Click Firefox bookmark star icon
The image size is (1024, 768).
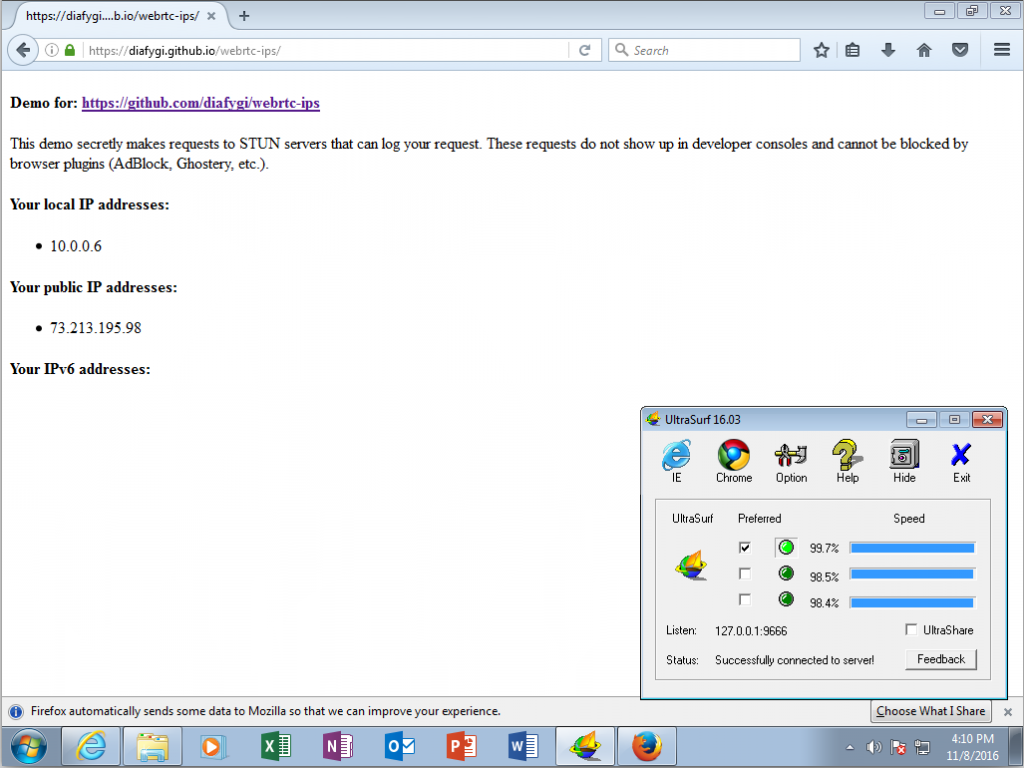[821, 50]
